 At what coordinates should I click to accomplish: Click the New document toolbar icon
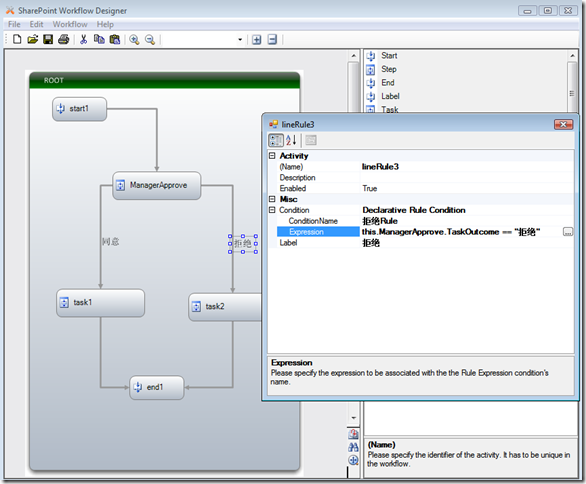click(17, 39)
